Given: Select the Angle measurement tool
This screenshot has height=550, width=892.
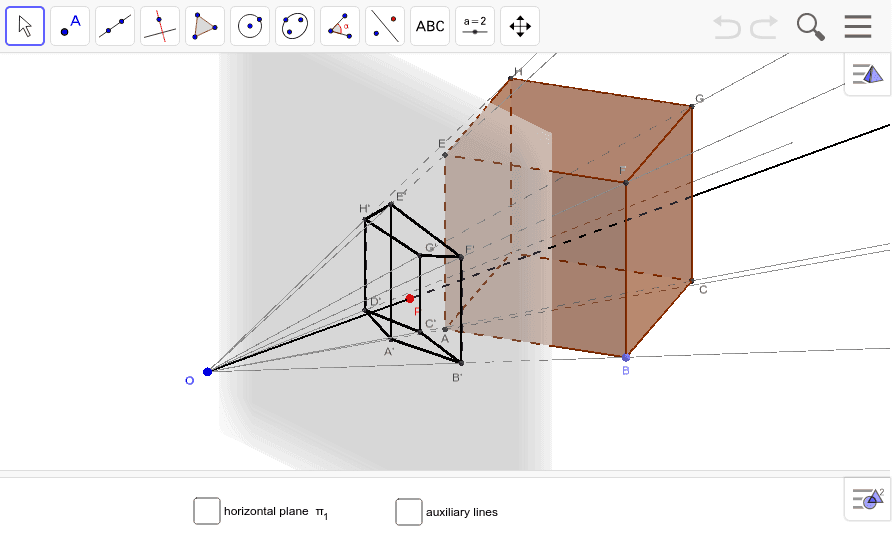Looking at the screenshot, I should coord(340,26).
